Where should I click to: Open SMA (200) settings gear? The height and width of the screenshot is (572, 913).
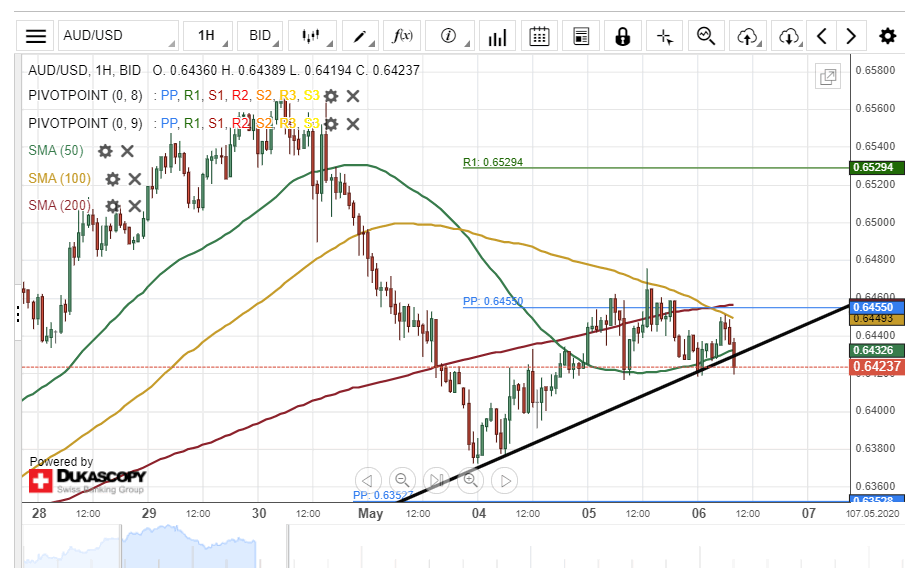point(112,206)
